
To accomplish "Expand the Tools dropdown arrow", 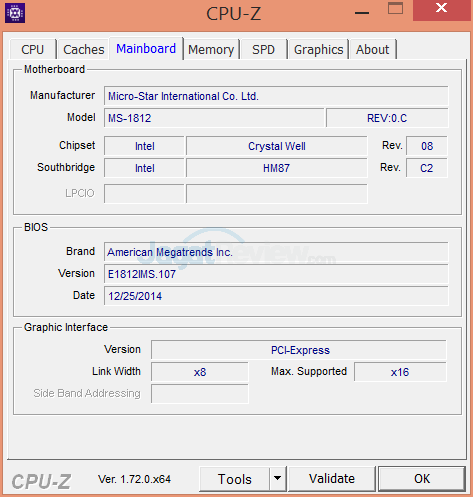I will point(277,479).
